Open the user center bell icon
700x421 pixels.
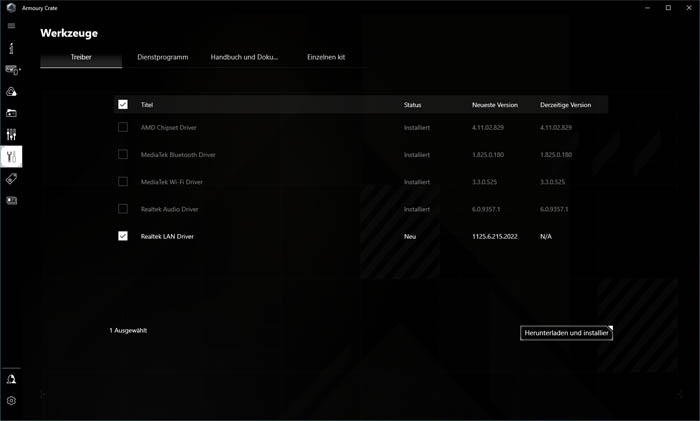pyautogui.click(x=11, y=379)
